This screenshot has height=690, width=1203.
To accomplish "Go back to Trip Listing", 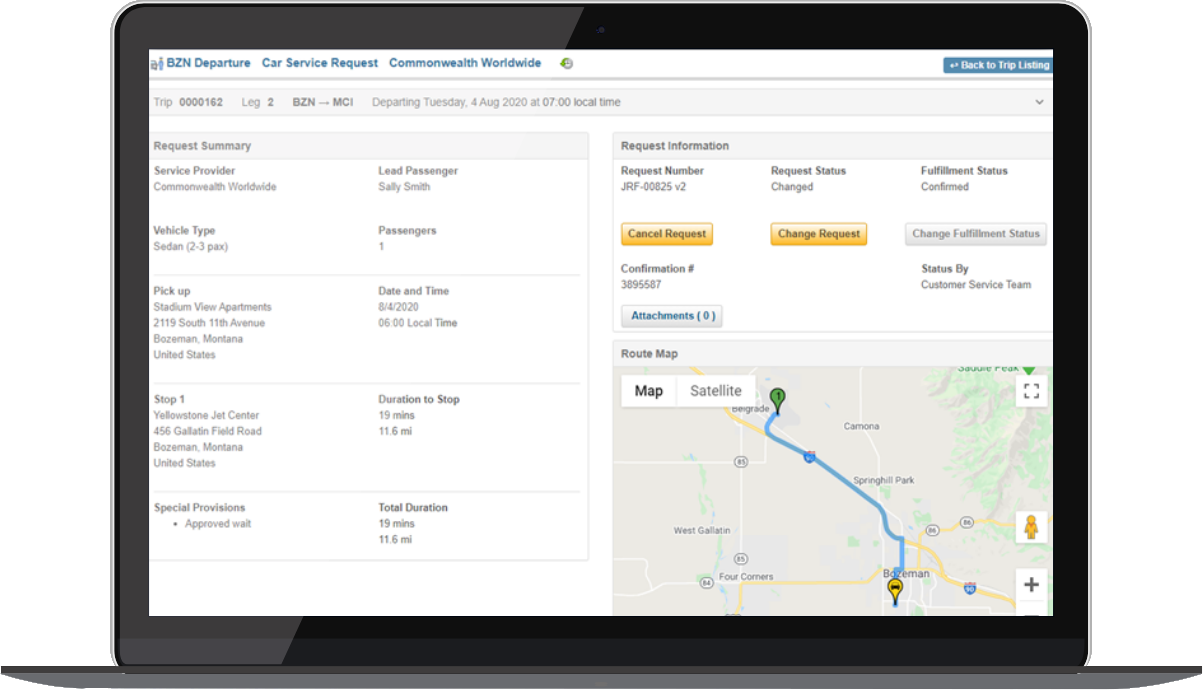I will click(x=998, y=65).
